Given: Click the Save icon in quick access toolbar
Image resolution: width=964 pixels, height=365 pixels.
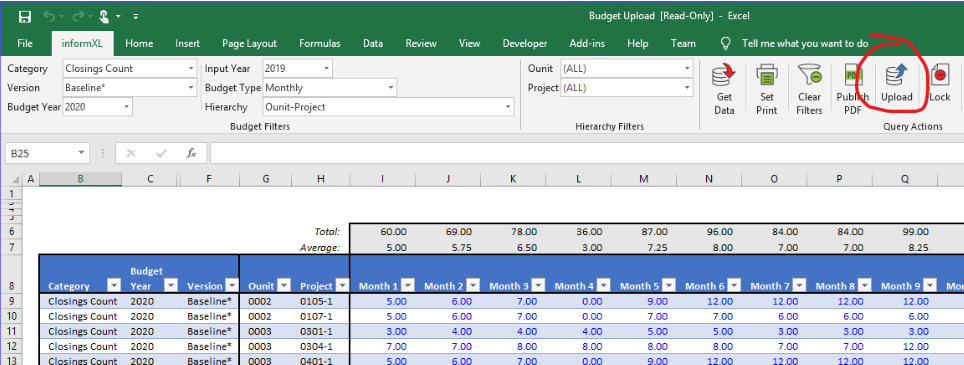Looking at the screenshot, I should tap(25, 17).
